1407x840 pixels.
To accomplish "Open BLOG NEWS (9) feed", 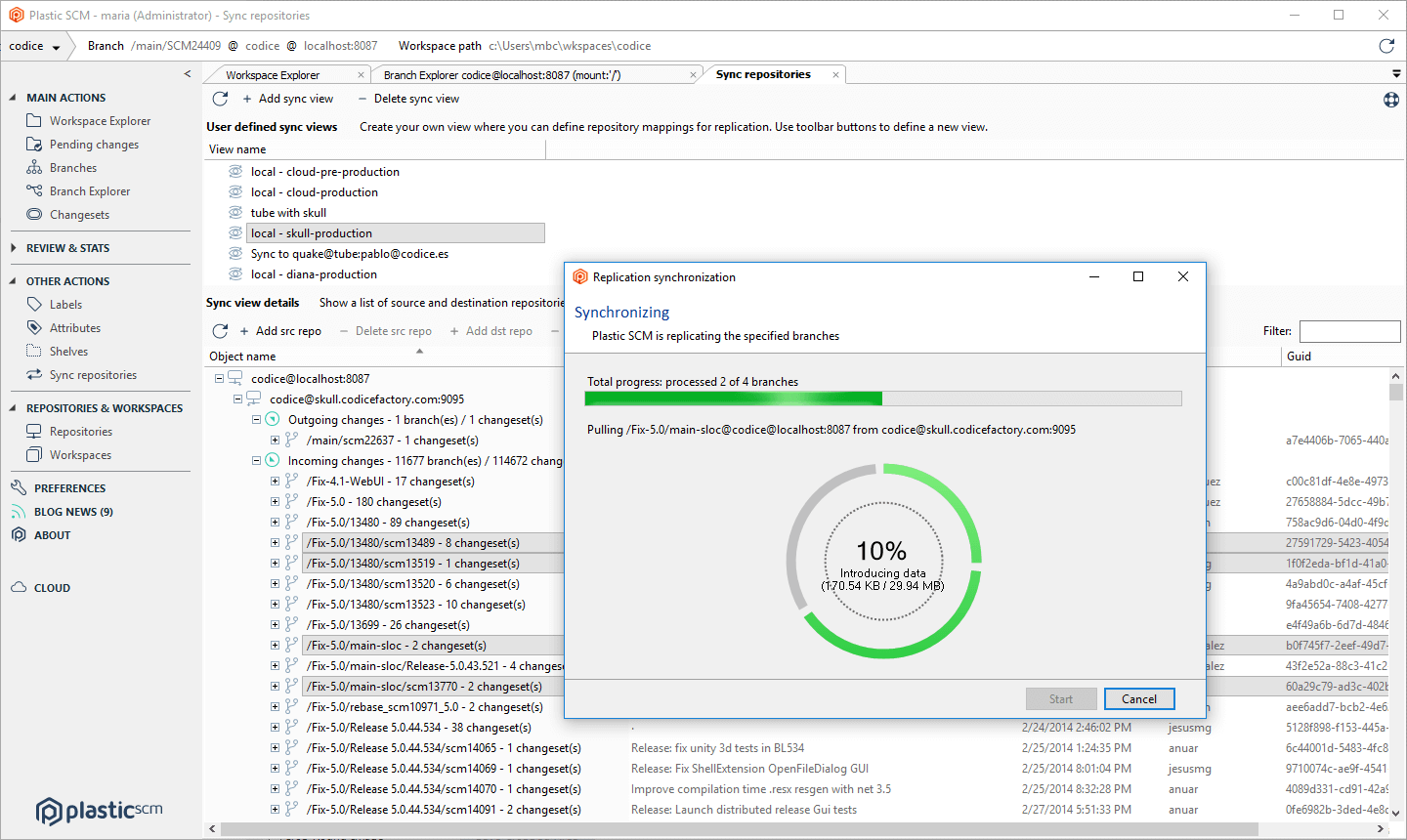I will [x=73, y=512].
